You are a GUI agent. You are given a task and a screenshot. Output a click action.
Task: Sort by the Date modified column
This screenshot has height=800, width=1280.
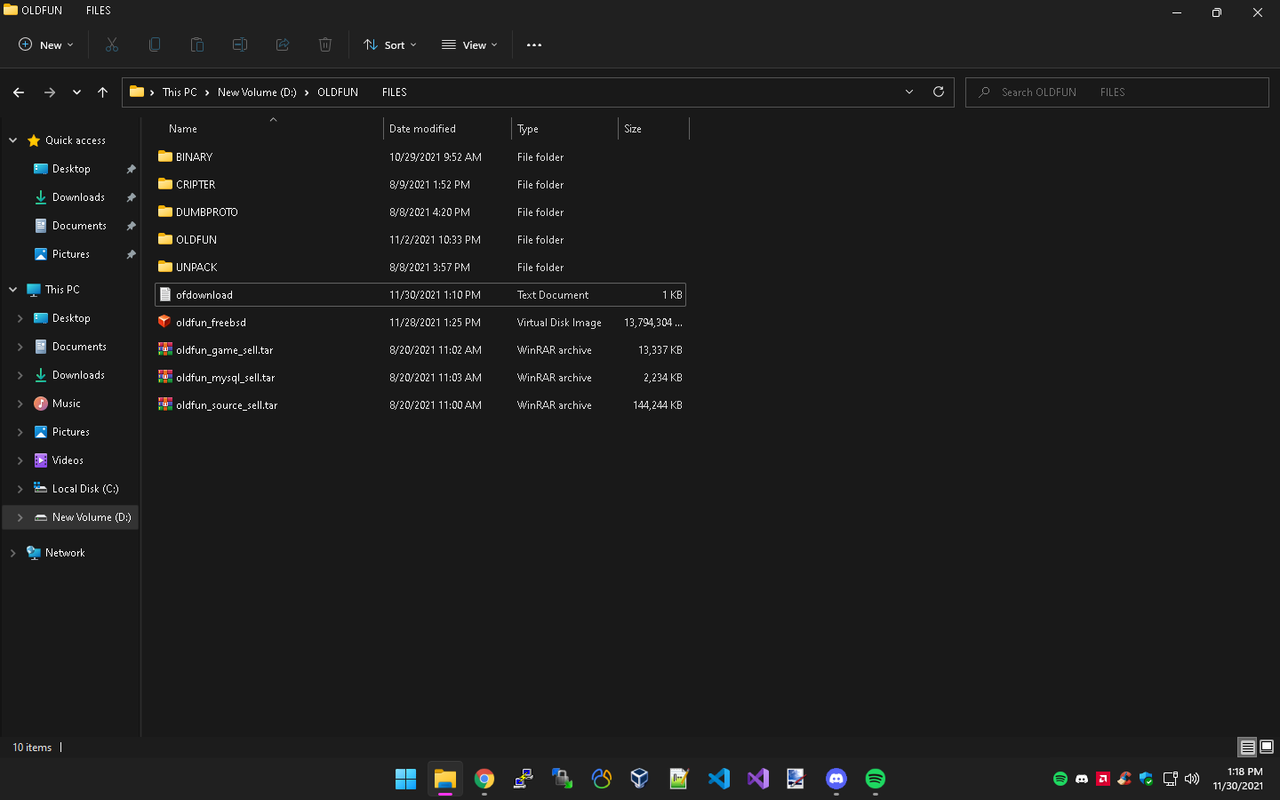click(447, 129)
